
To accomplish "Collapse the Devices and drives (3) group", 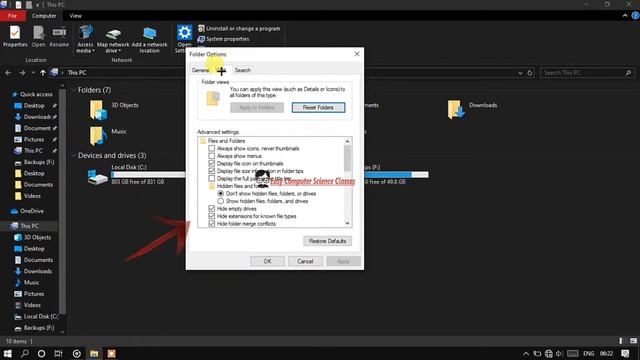I will pos(74,156).
